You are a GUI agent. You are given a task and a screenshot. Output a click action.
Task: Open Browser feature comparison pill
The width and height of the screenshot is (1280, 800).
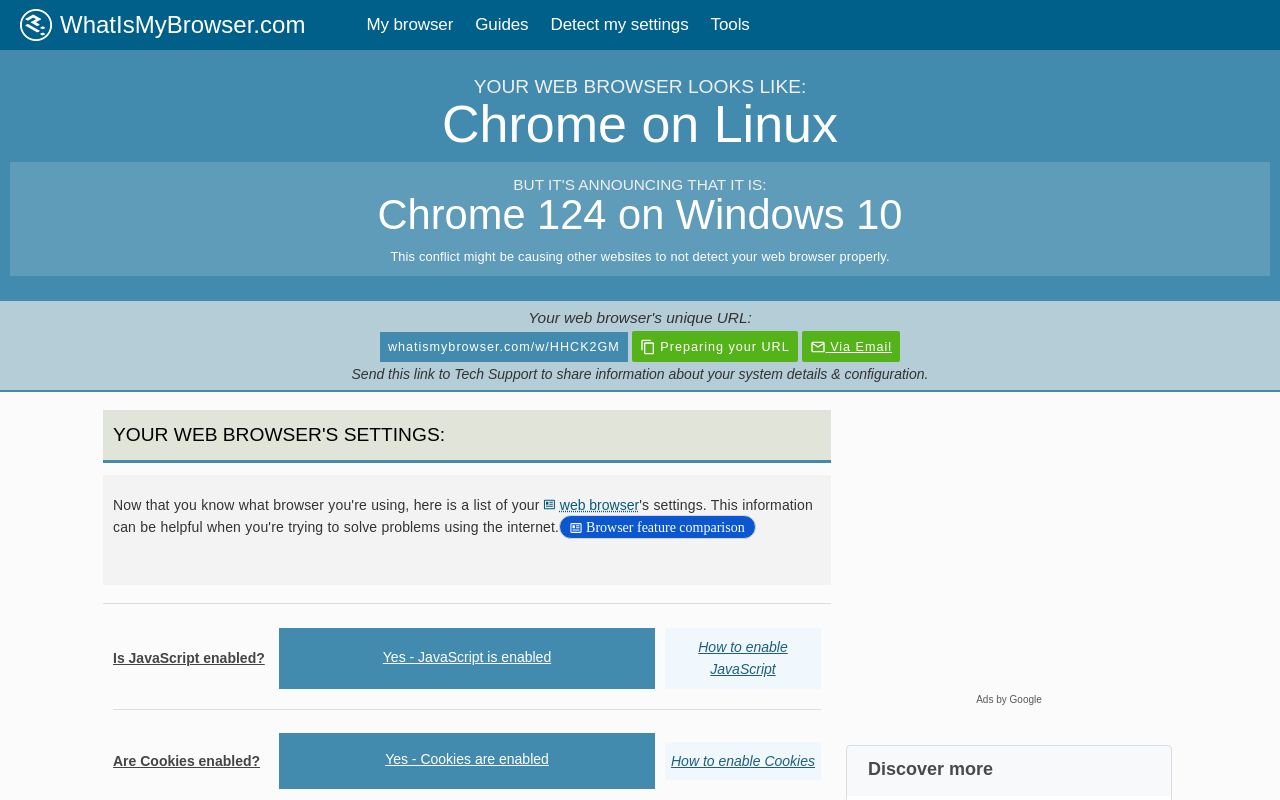tap(657, 527)
